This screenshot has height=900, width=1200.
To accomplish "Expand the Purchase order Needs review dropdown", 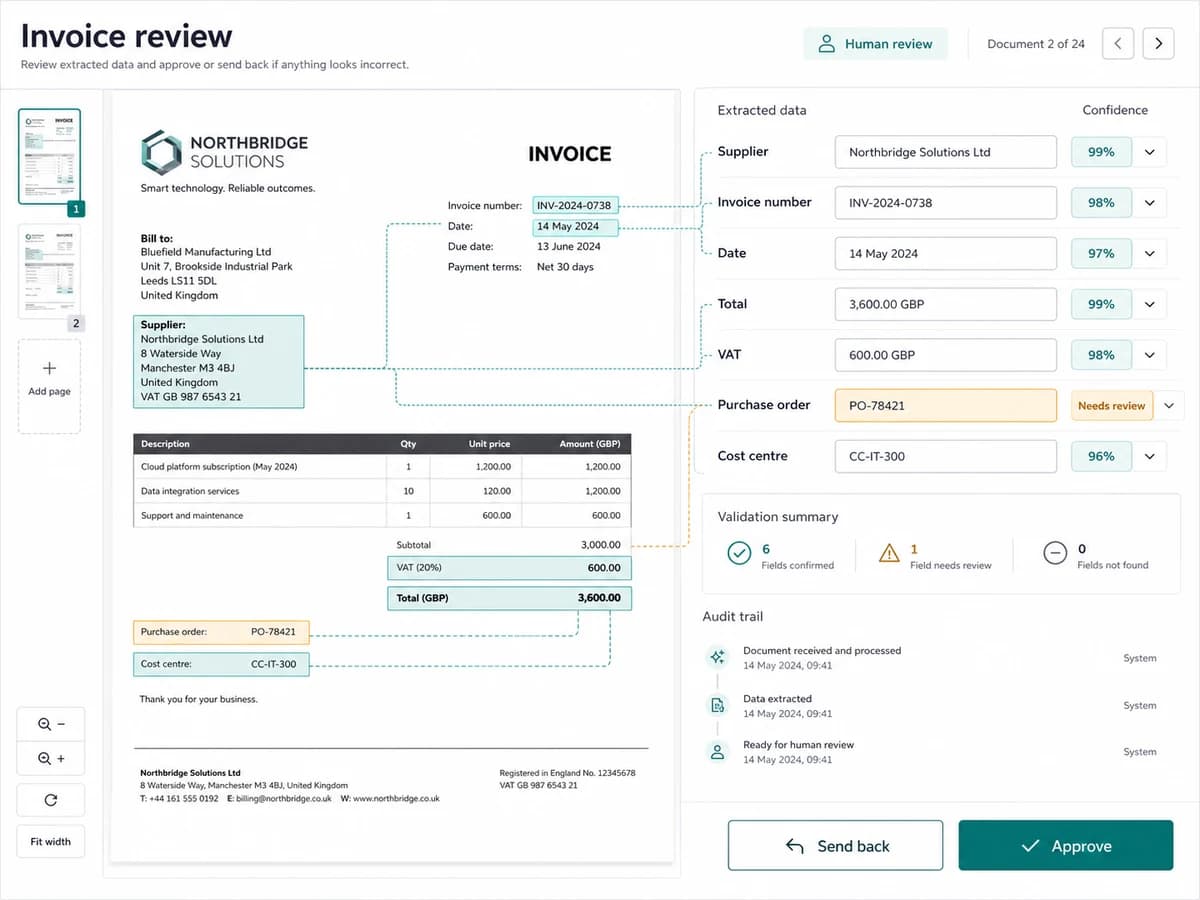I will coord(1169,406).
